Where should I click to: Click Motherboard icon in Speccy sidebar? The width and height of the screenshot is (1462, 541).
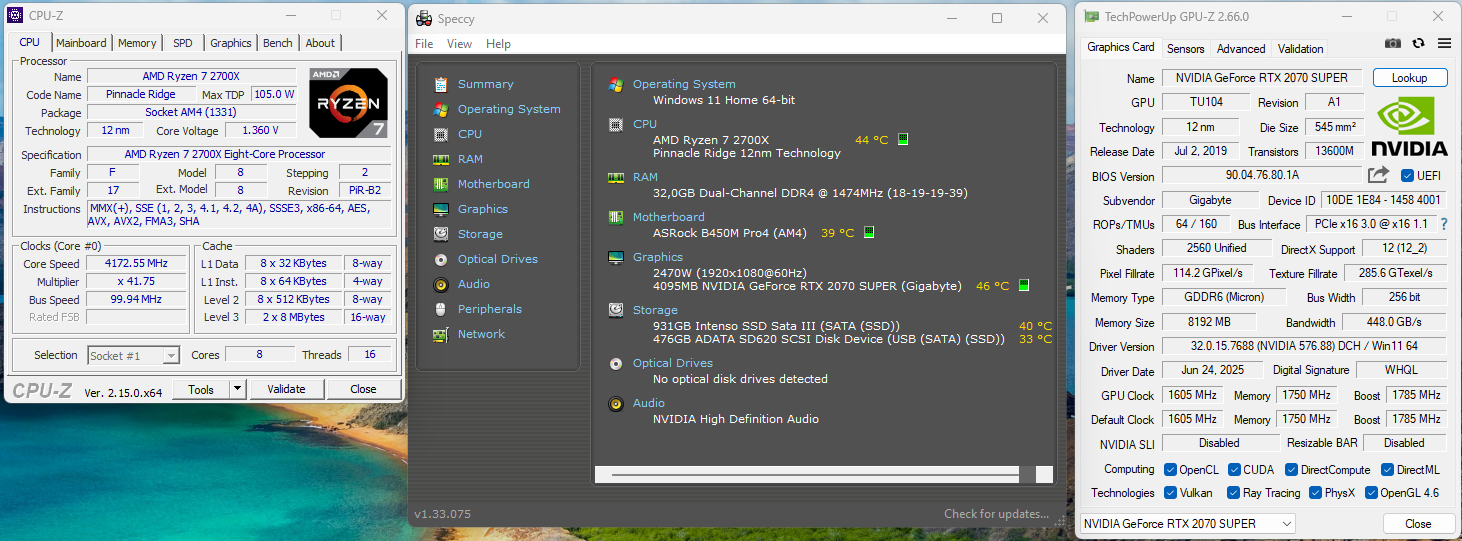440,184
